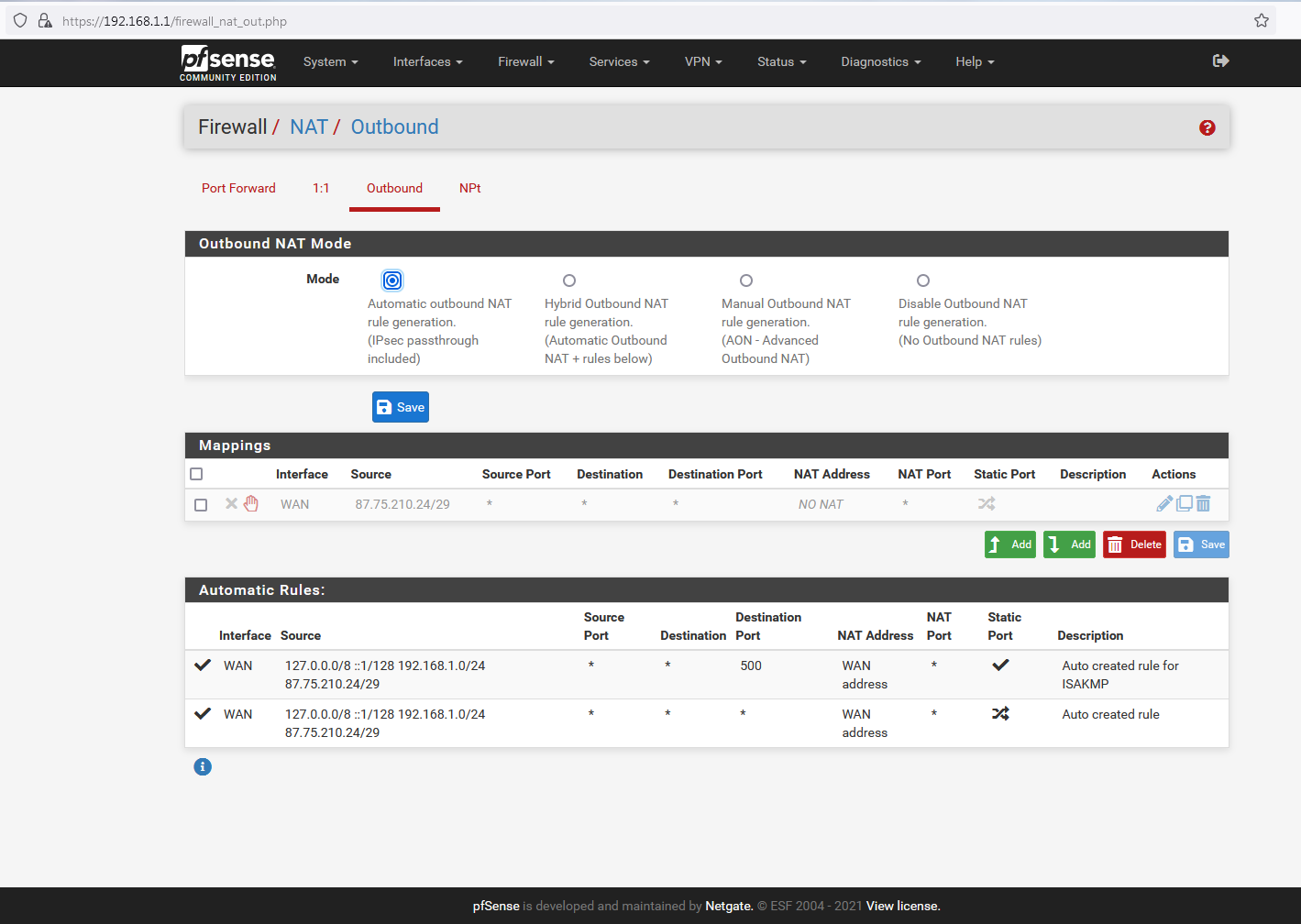Switch to the 1:1 NAT tab

pos(321,188)
